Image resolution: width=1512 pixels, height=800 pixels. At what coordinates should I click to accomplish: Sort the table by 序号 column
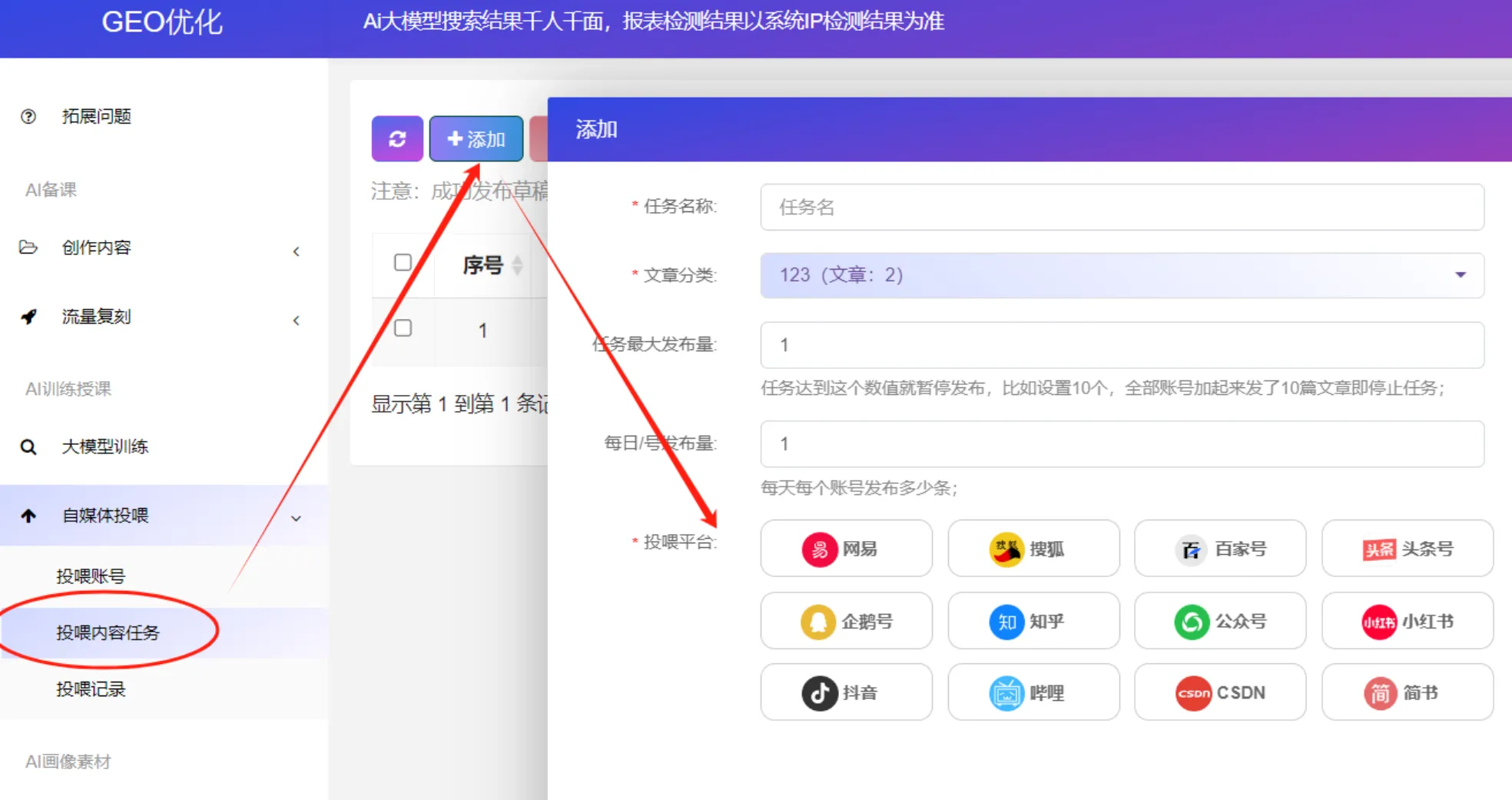(x=492, y=265)
